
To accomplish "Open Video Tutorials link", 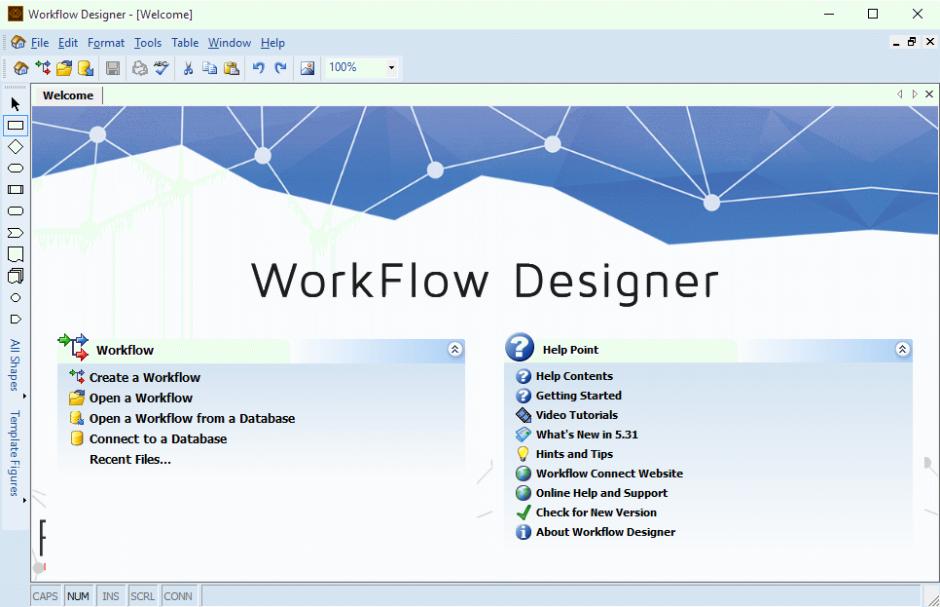I will pos(576,415).
